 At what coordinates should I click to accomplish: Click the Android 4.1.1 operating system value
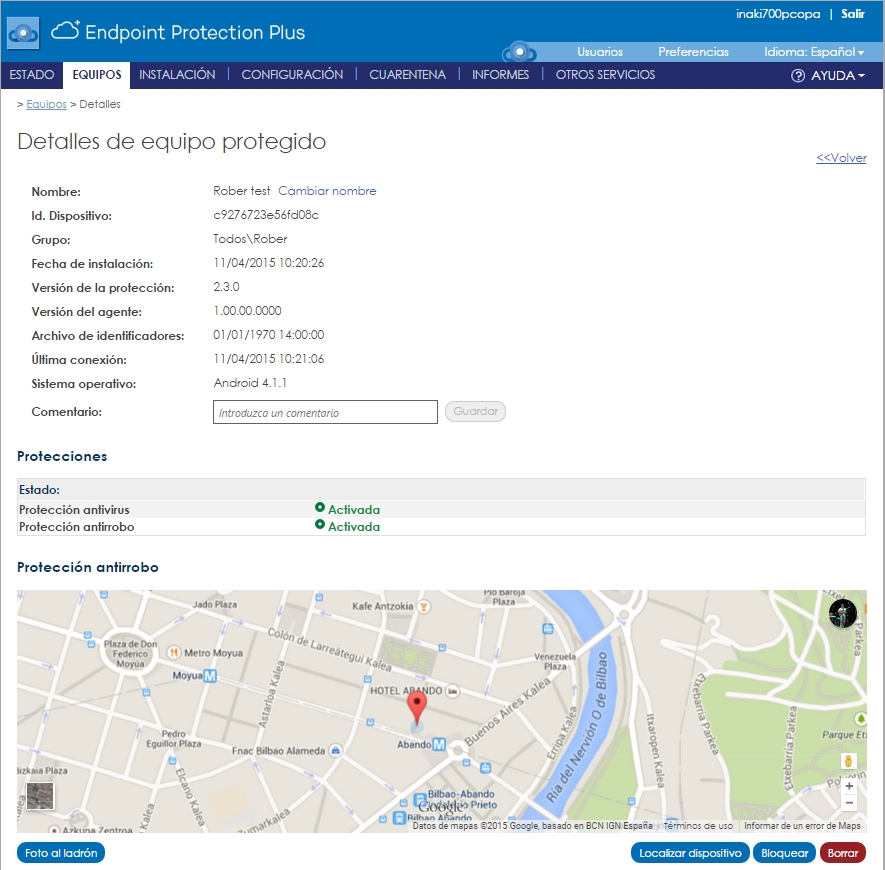coord(250,383)
